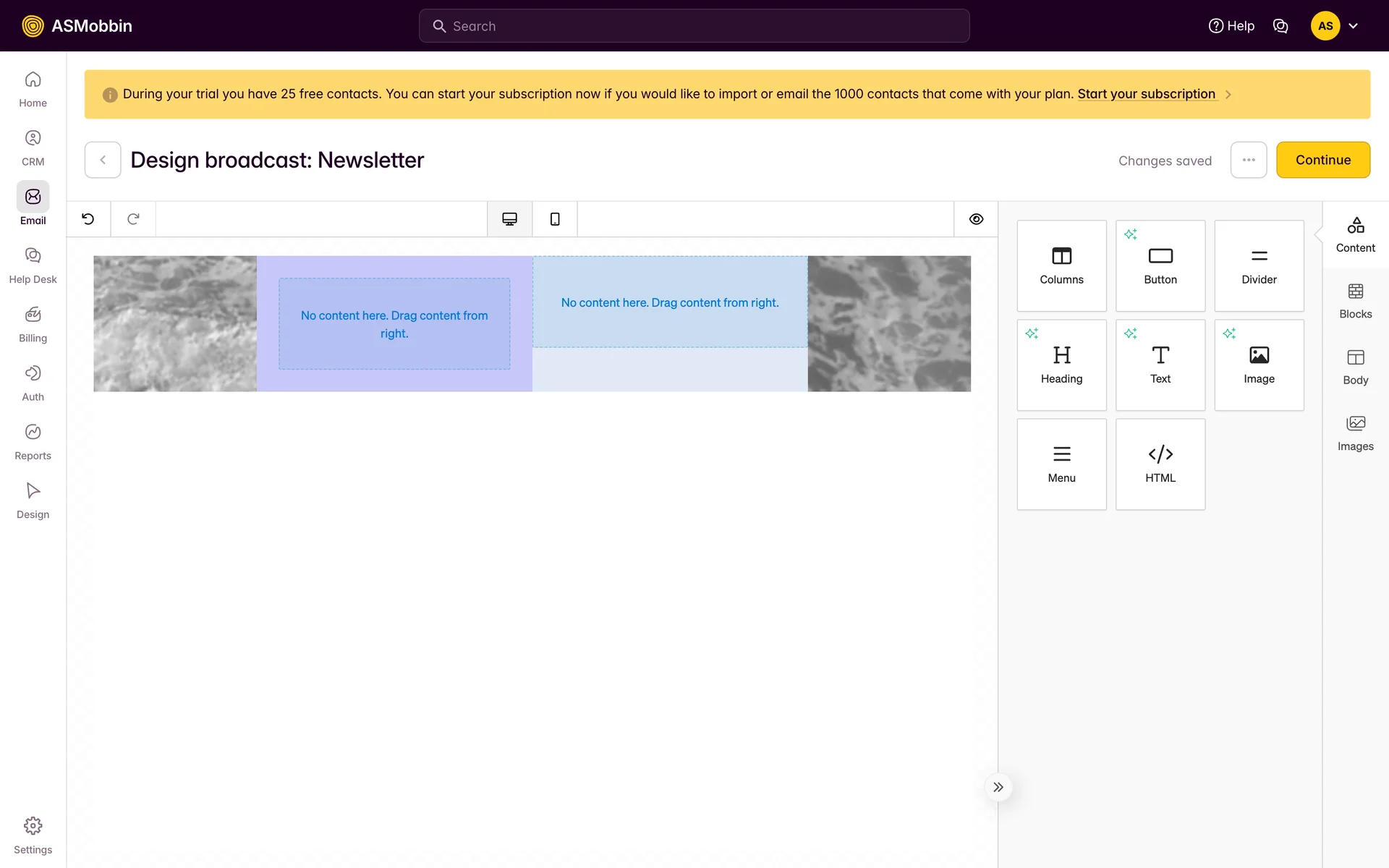The height and width of the screenshot is (868, 1389).
Task: Switch to desktop preview mode
Action: pyautogui.click(x=509, y=219)
